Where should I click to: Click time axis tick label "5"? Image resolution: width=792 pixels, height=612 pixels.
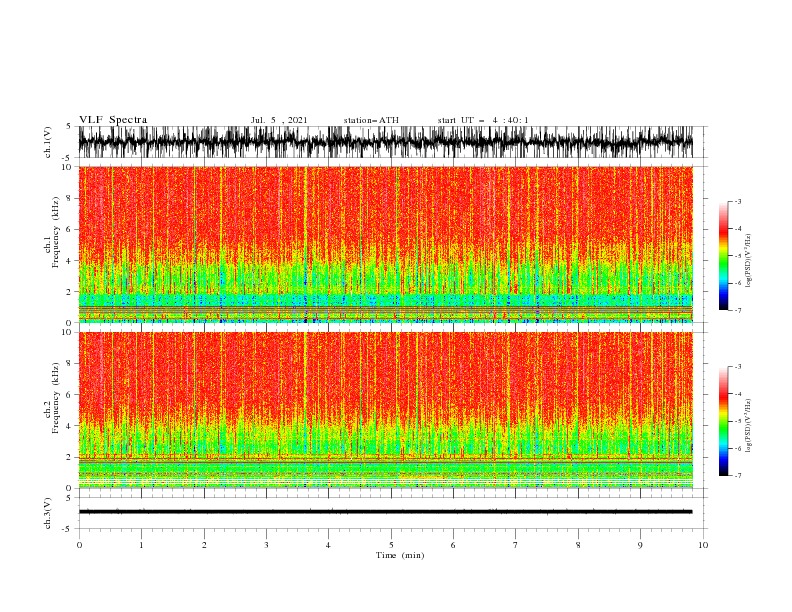coord(391,545)
